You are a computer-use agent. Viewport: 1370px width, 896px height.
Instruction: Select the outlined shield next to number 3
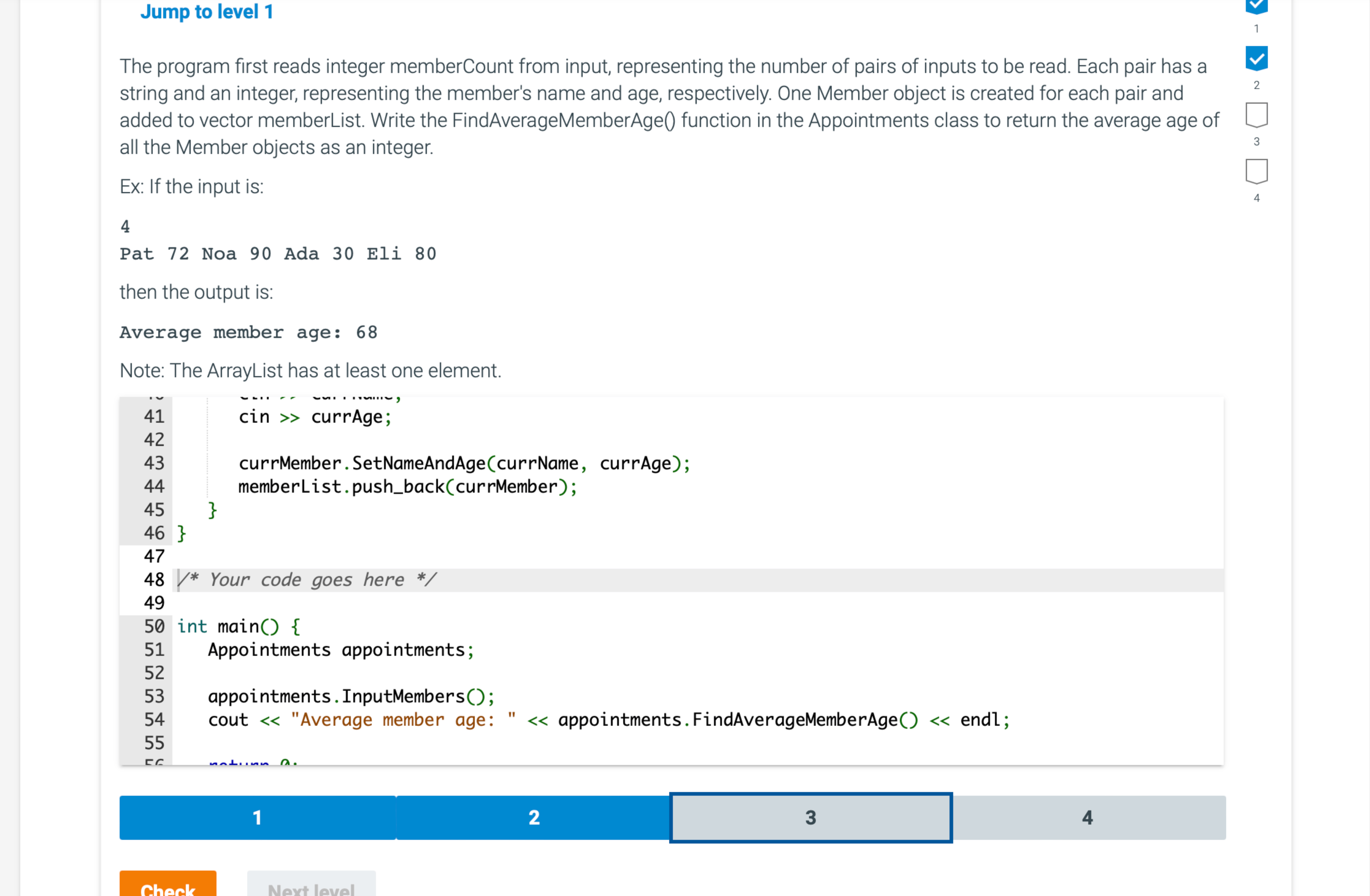[x=1257, y=115]
